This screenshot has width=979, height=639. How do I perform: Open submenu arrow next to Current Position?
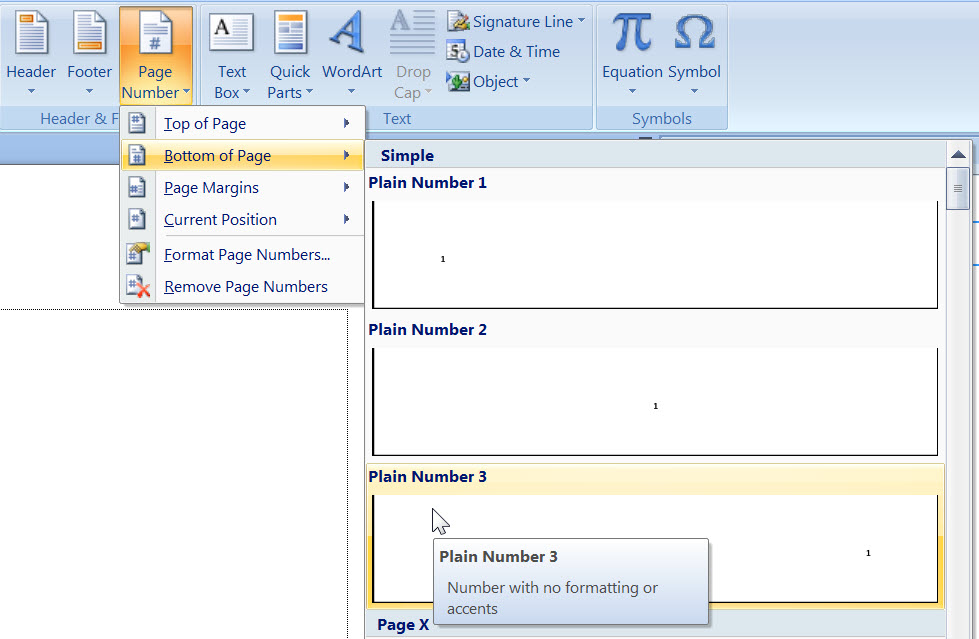point(347,219)
